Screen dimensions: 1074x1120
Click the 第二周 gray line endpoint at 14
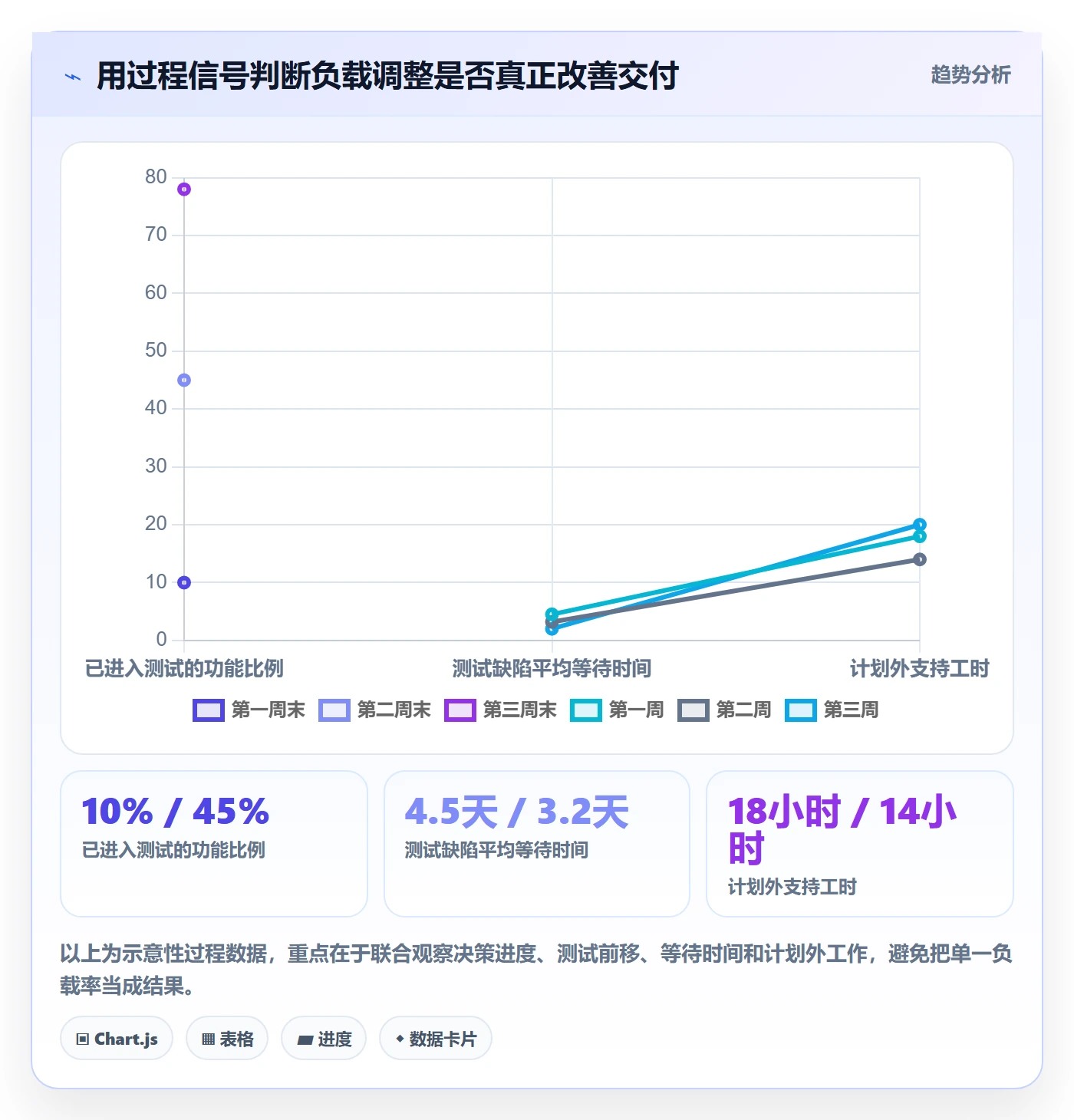click(920, 560)
